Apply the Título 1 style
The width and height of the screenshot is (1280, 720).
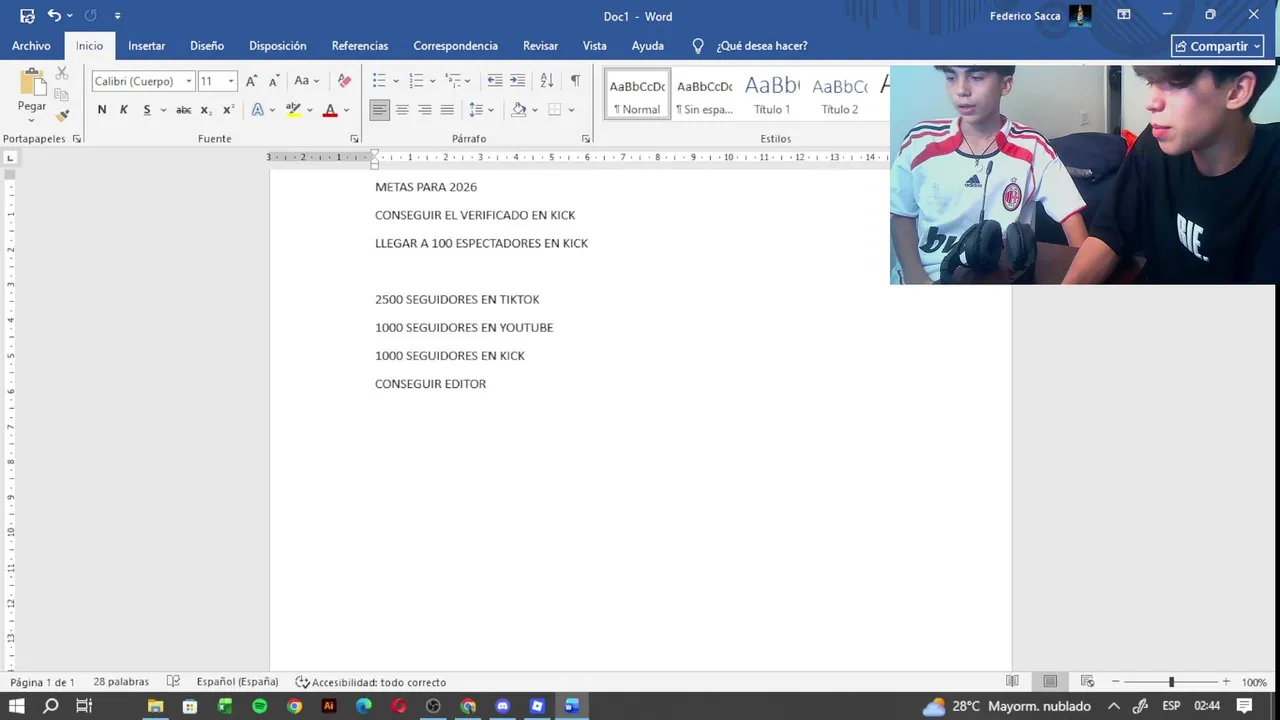[772, 95]
